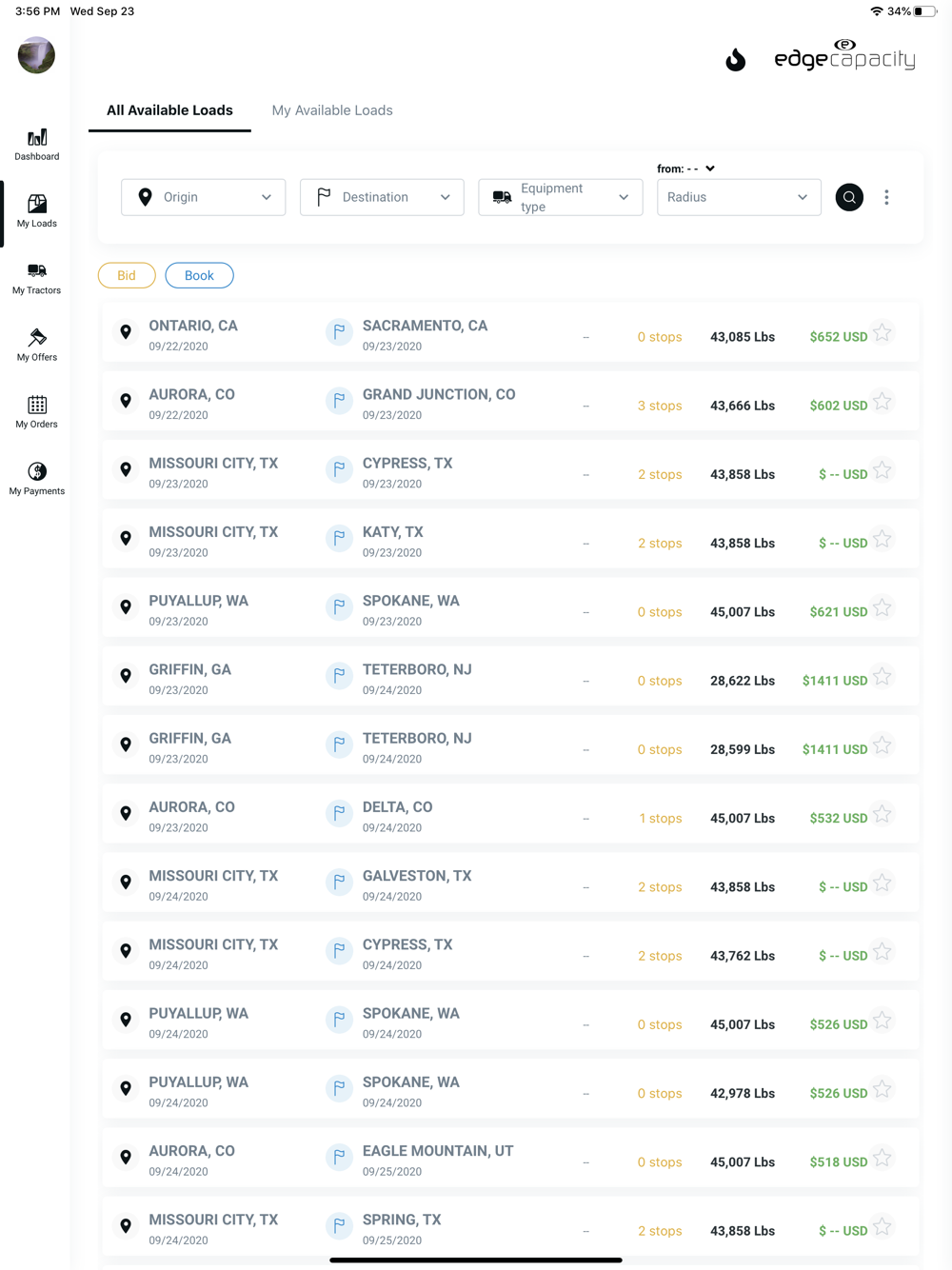Switch to All Available Loads tab
This screenshot has width=952, height=1270.
tap(169, 110)
